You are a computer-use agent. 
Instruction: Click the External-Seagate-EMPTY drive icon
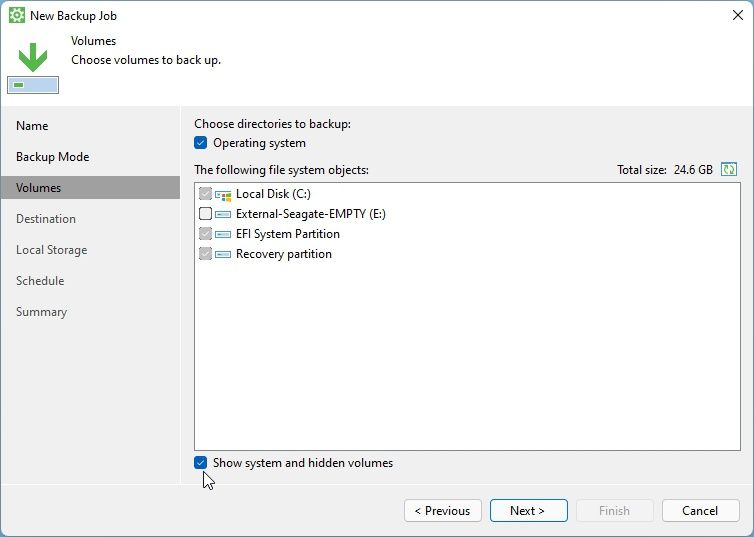(223, 214)
